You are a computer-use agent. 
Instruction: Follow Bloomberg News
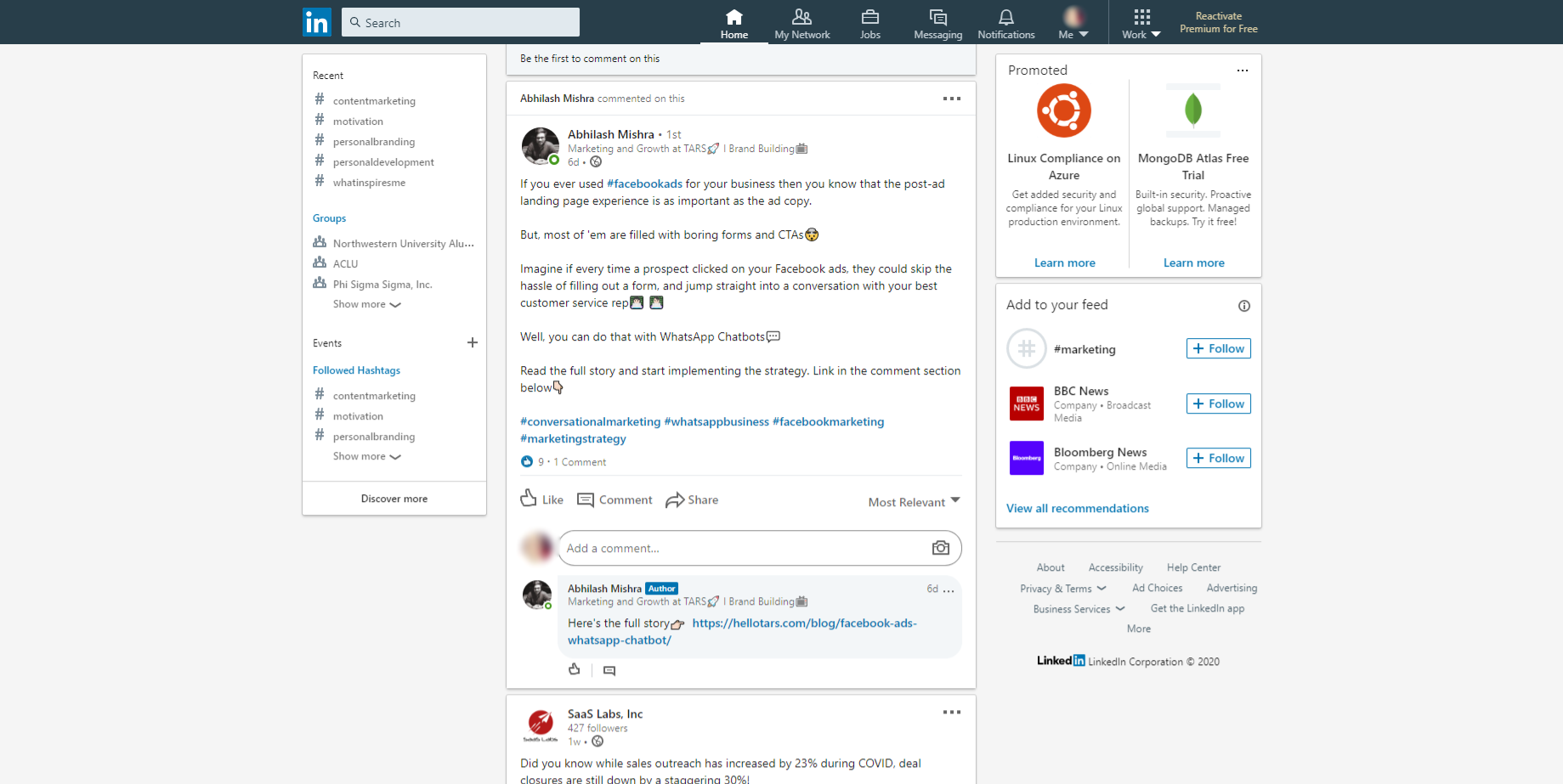(1219, 458)
